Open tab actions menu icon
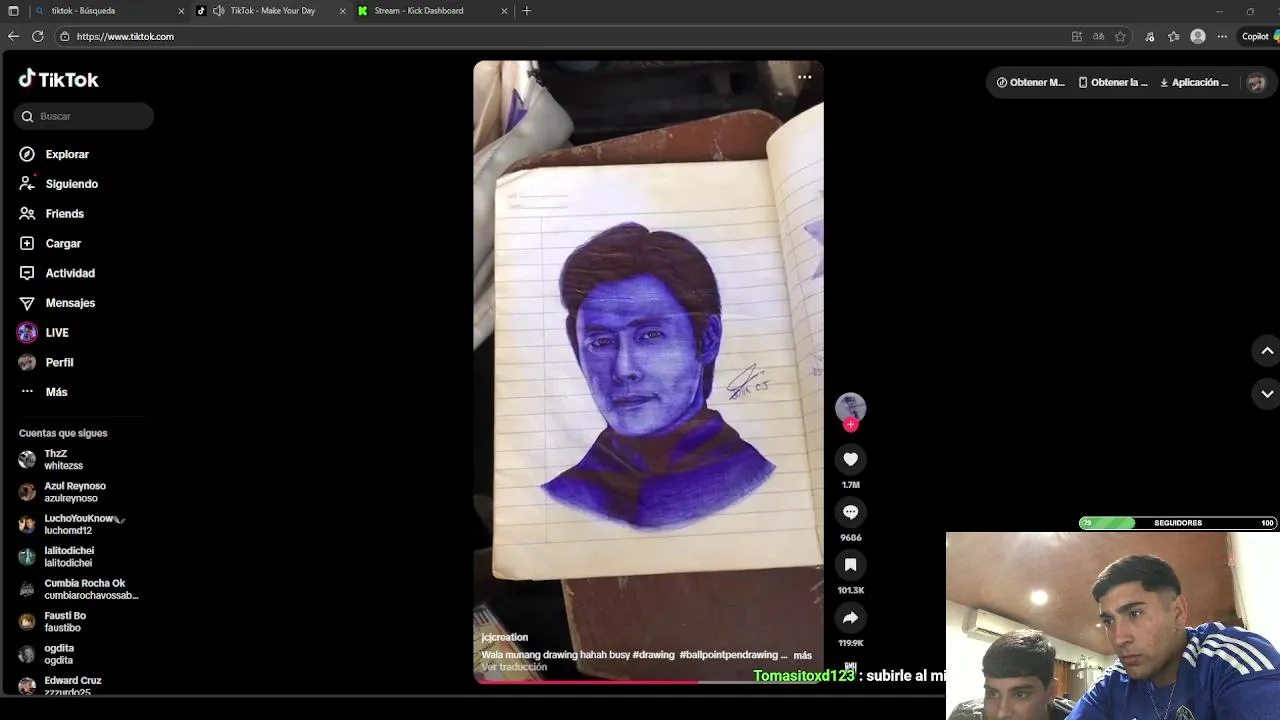This screenshot has width=1280, height=720. click(x=13, y=11)
